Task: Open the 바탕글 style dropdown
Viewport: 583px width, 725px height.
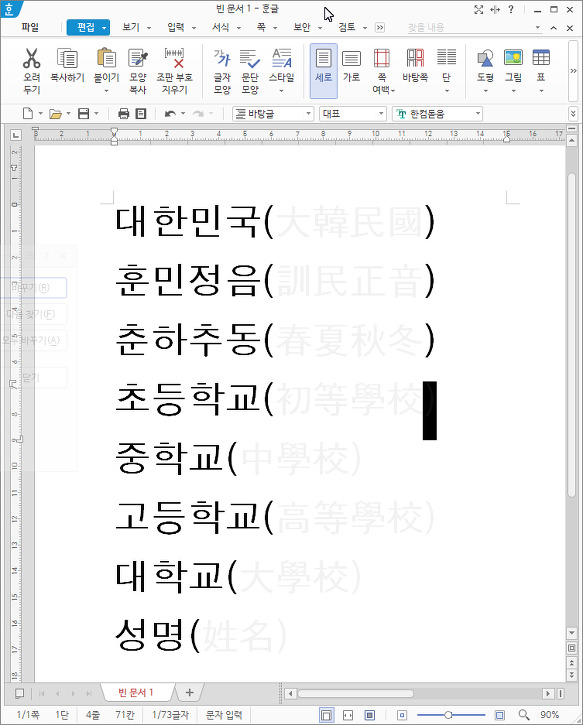Action: point(308,113)
